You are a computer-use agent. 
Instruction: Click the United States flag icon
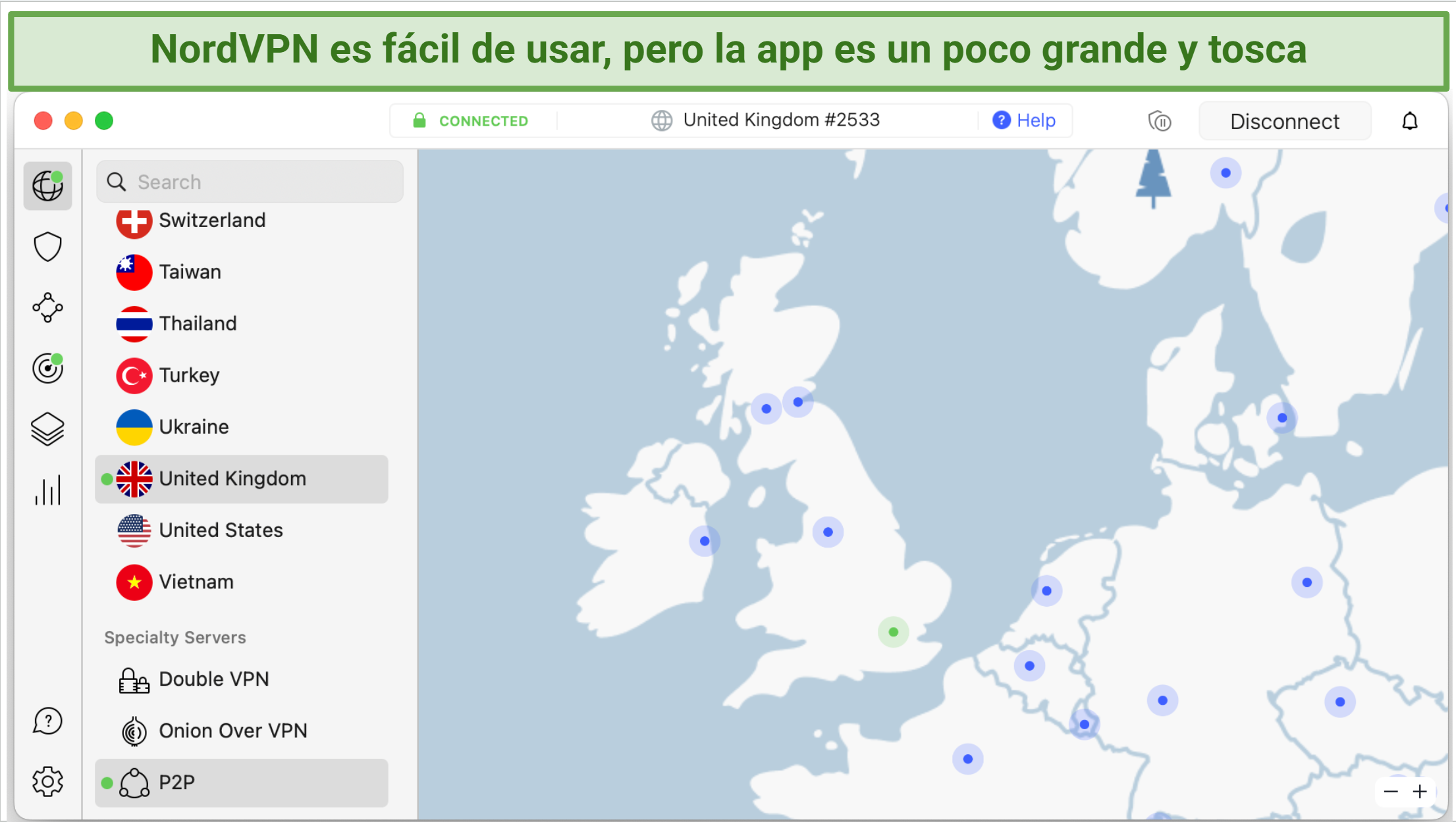point(134,530)
